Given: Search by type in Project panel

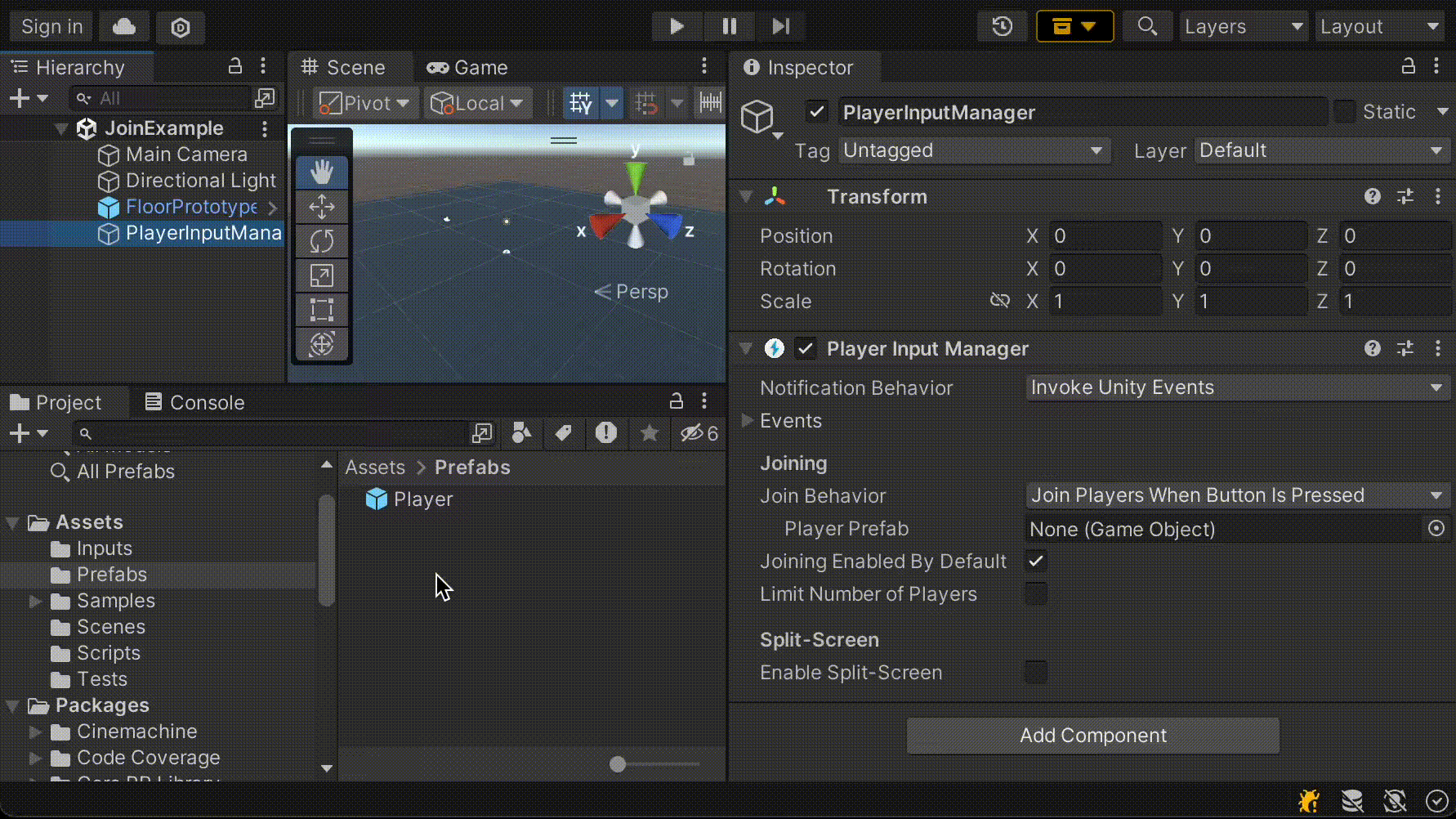Looking at the screenshot, I should (x=521, y=432).
